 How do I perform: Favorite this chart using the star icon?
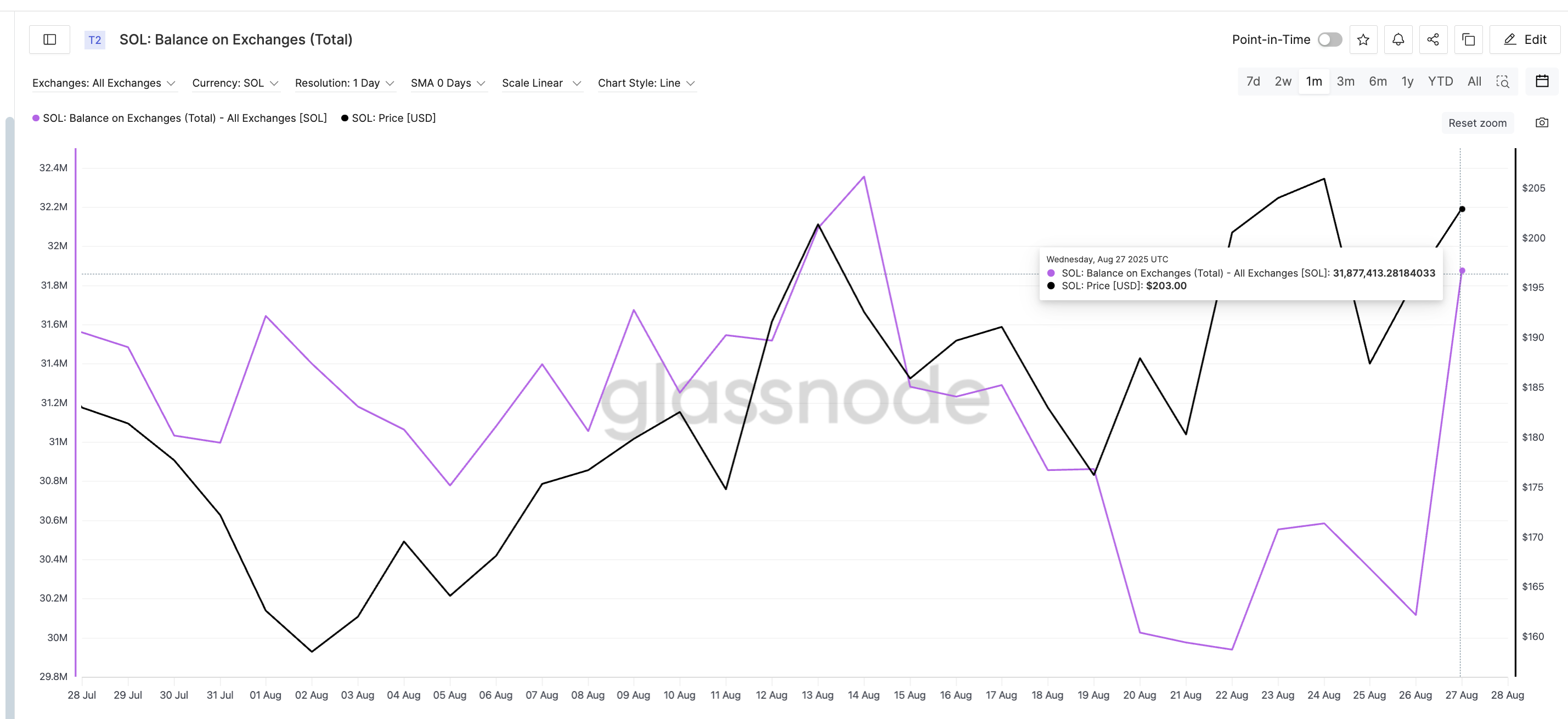point(1363,39)
